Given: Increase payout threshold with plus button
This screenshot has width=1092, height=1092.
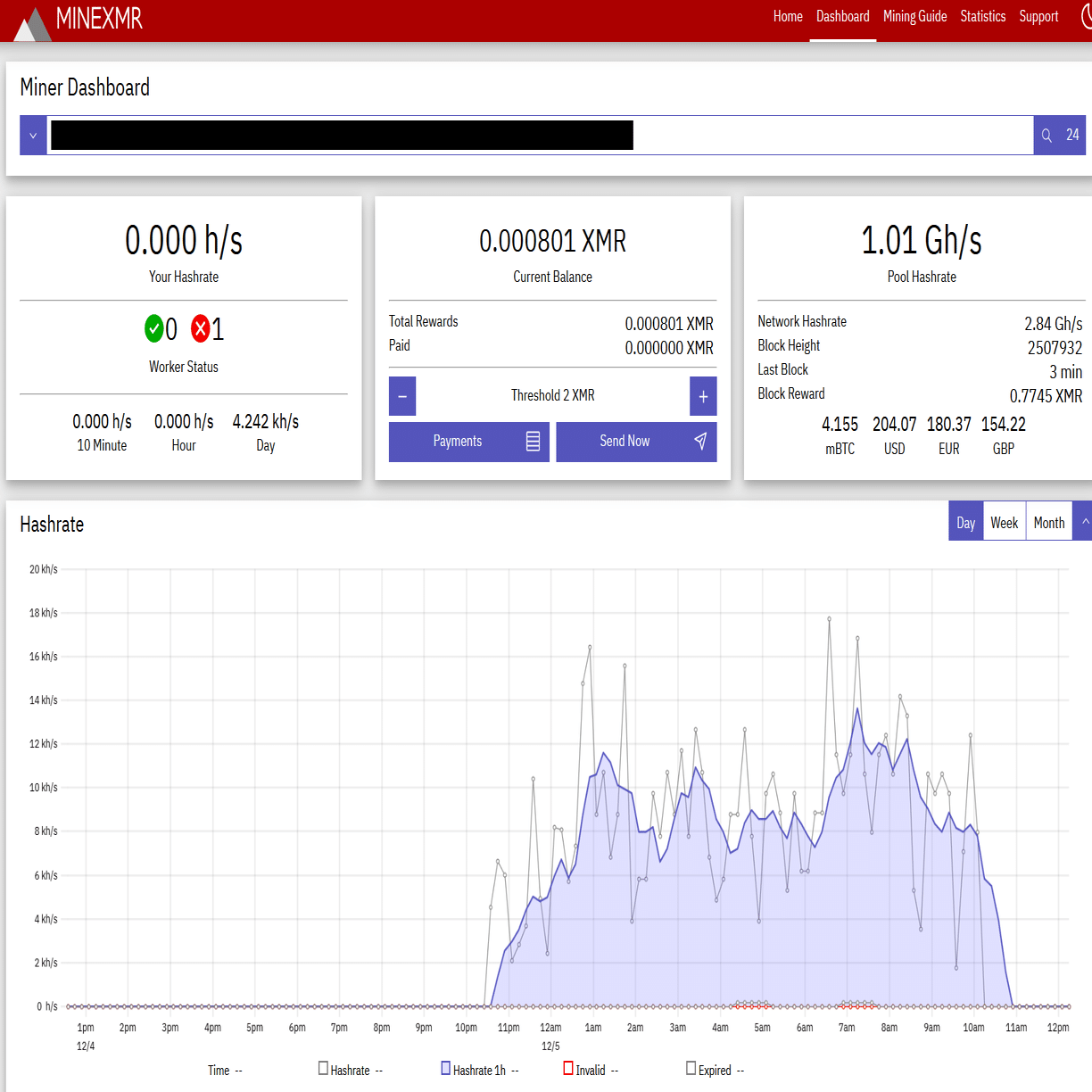Looking at the screenshot, I should tap(703, 396).
